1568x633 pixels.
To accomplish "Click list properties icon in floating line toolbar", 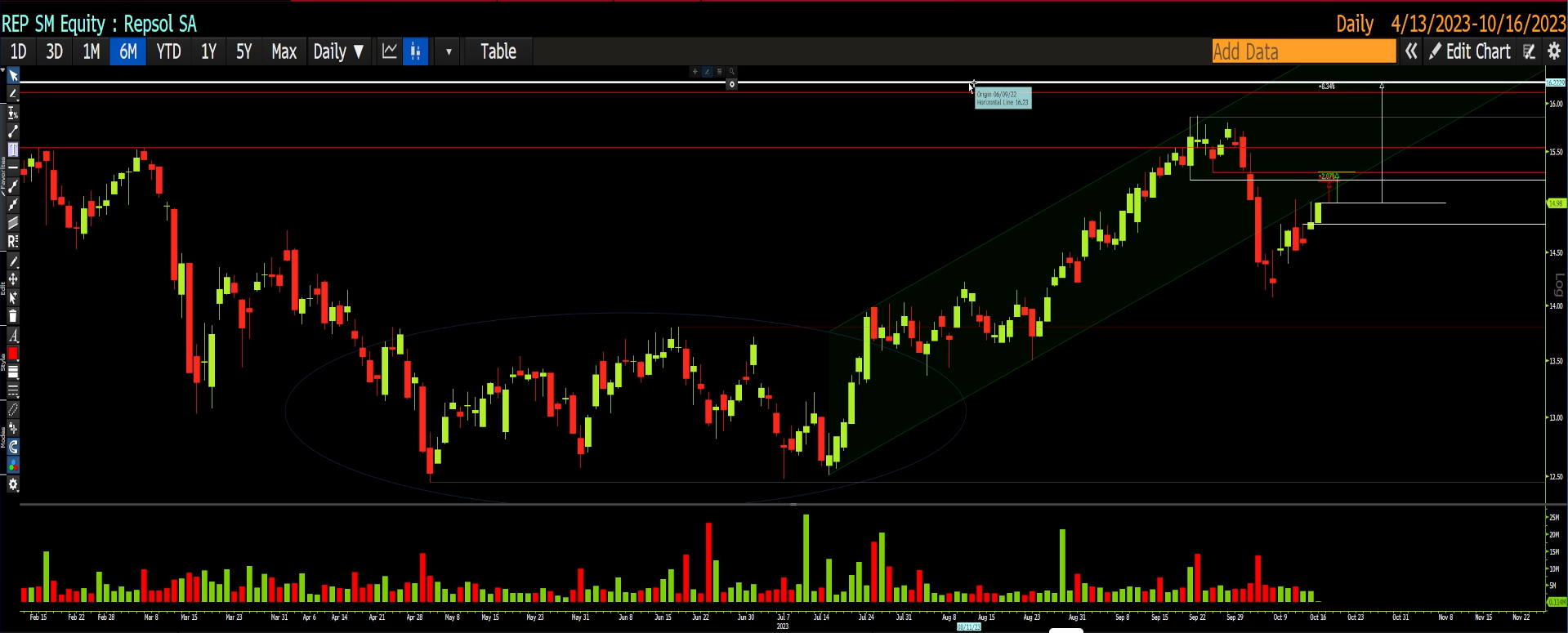I will tap(720, 72).
